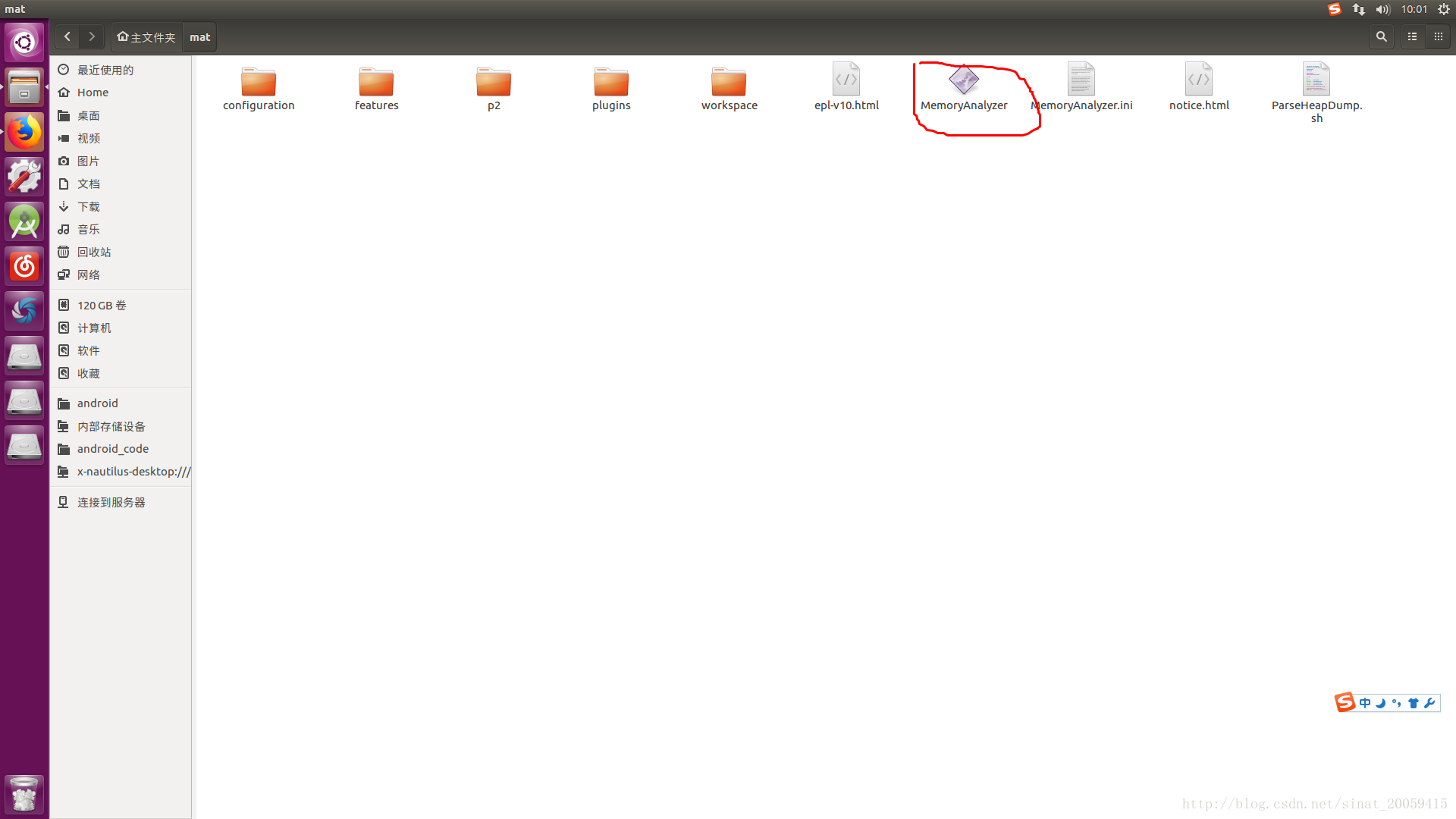The image size is (1456, 819).
Task: Expand the 最近使用的 recent files section
Action: (106, 68)
